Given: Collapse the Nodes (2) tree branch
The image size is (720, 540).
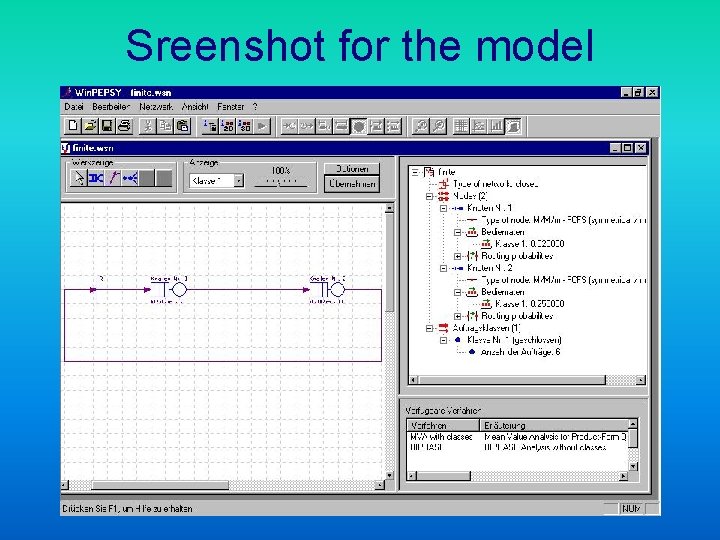Looking at the screenshot, I should point(429,196).
